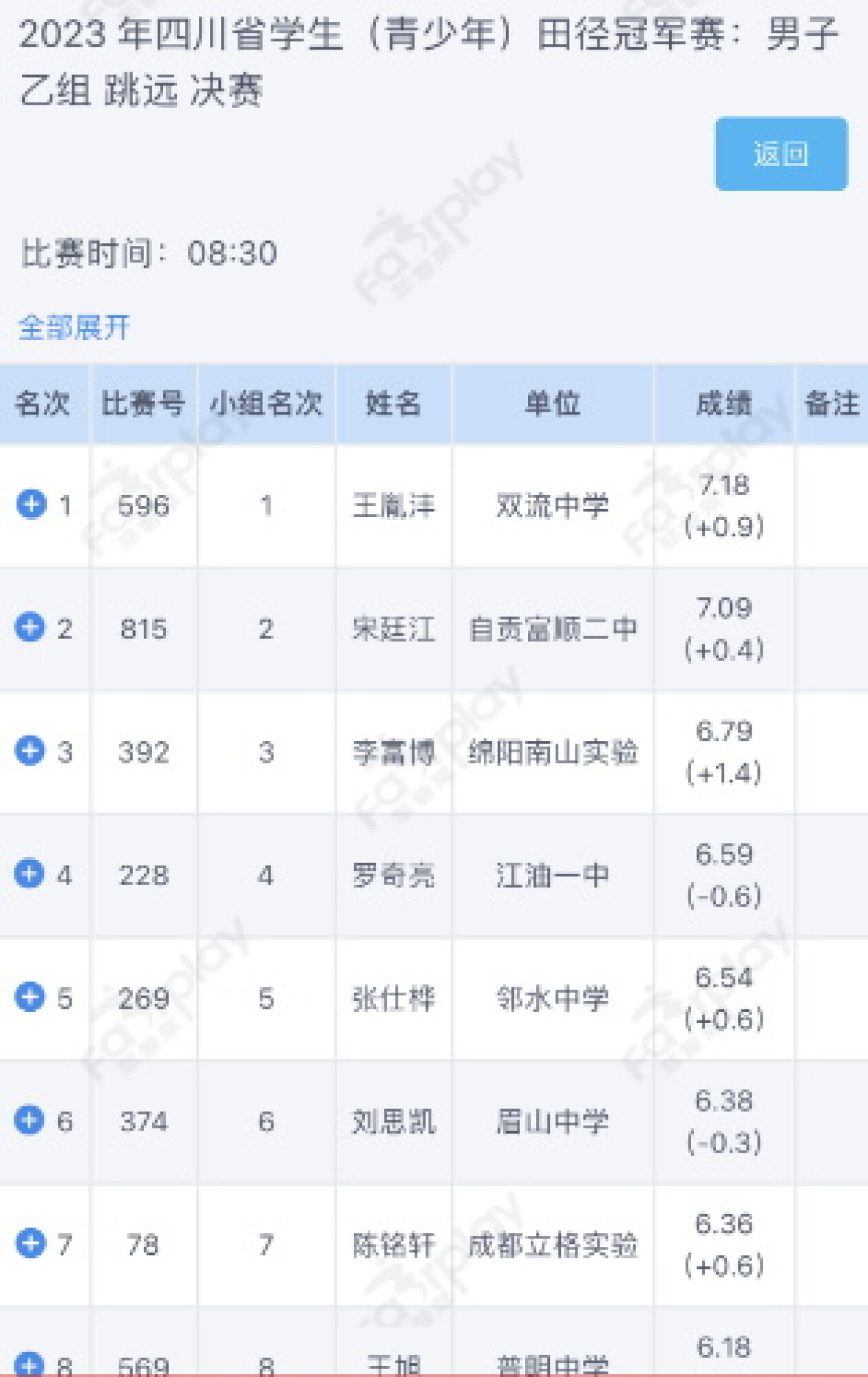Image resolution: width=868 pixels, height=1377 pixels.
Task: Click plus icon beside rank 8
Action: coord(30,1365)
